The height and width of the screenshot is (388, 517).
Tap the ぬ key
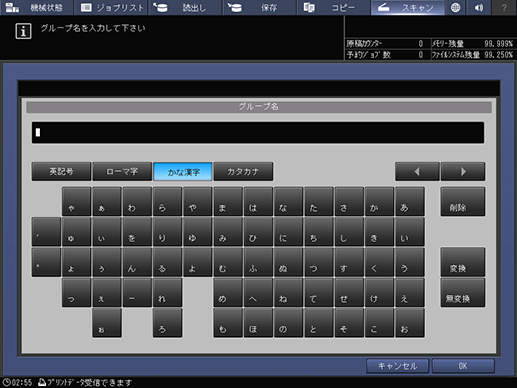(288, 262)
